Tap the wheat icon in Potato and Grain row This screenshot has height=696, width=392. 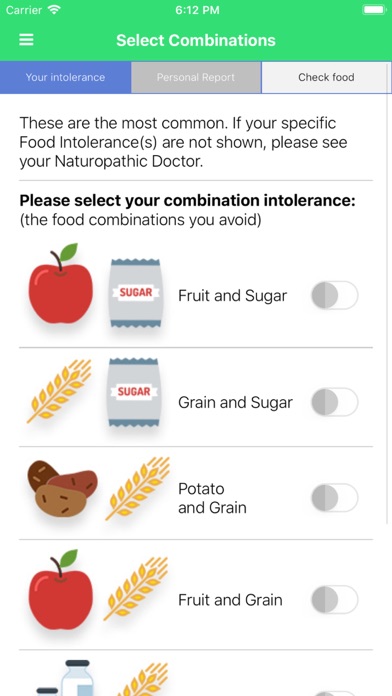pyautogui.click(x=138, y=488)
